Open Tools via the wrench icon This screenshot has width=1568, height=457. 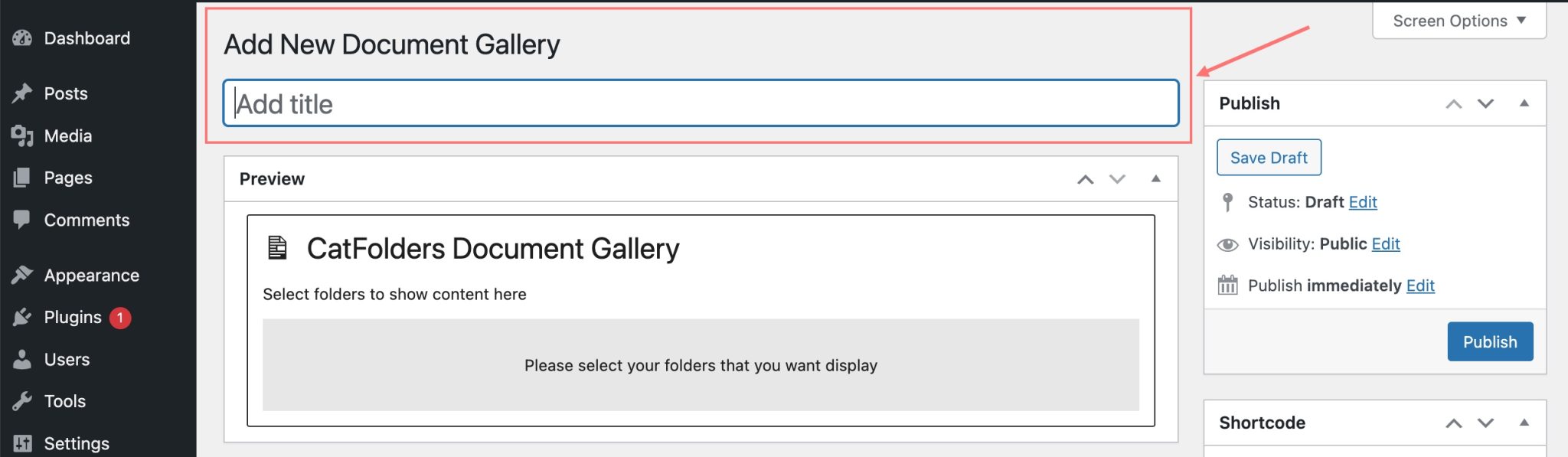[x=23, y=400]
